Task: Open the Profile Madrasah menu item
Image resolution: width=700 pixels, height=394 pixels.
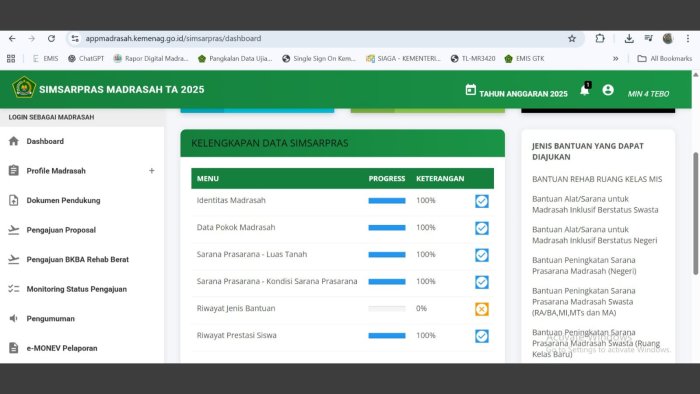Action: tap(82, 170)
